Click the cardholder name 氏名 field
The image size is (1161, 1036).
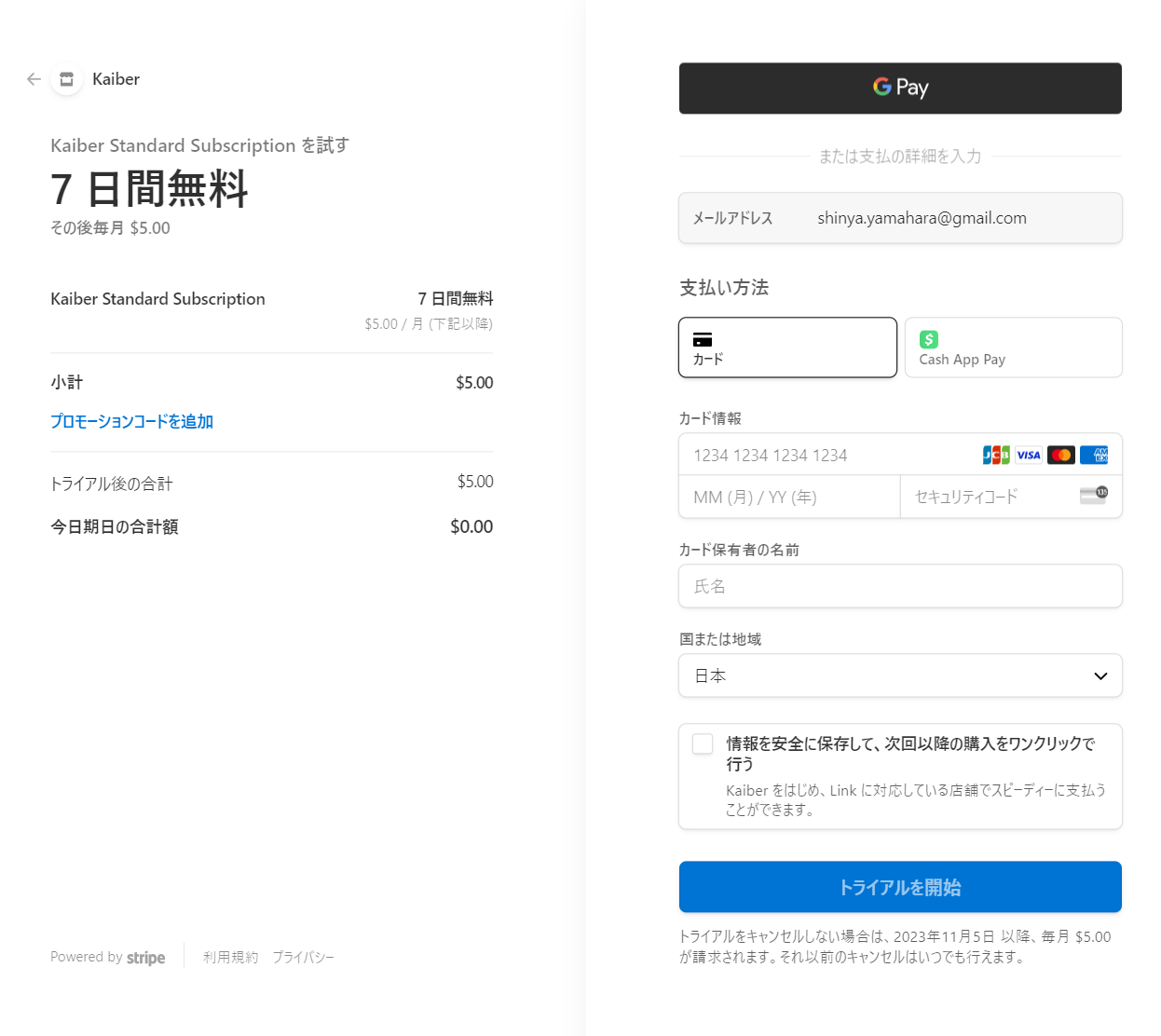pos(900,586)
